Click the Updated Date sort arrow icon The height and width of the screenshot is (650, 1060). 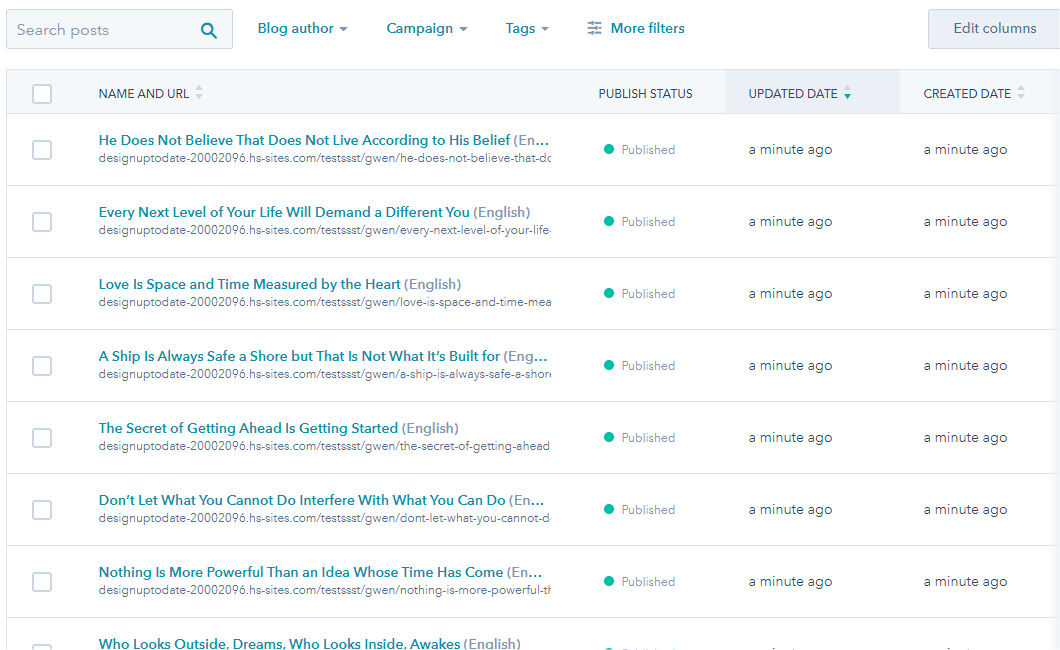click(847, 94)
